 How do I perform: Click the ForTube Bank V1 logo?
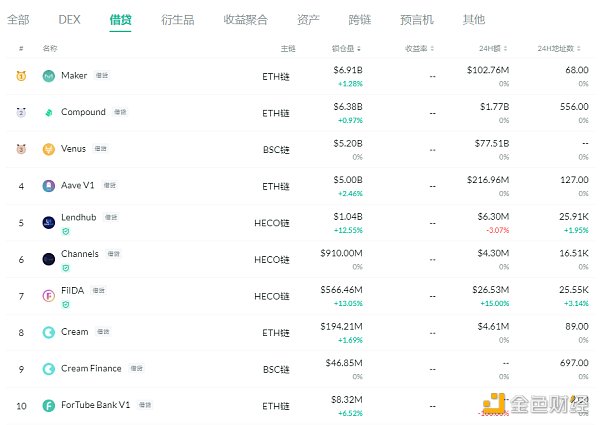click(49, 405)
